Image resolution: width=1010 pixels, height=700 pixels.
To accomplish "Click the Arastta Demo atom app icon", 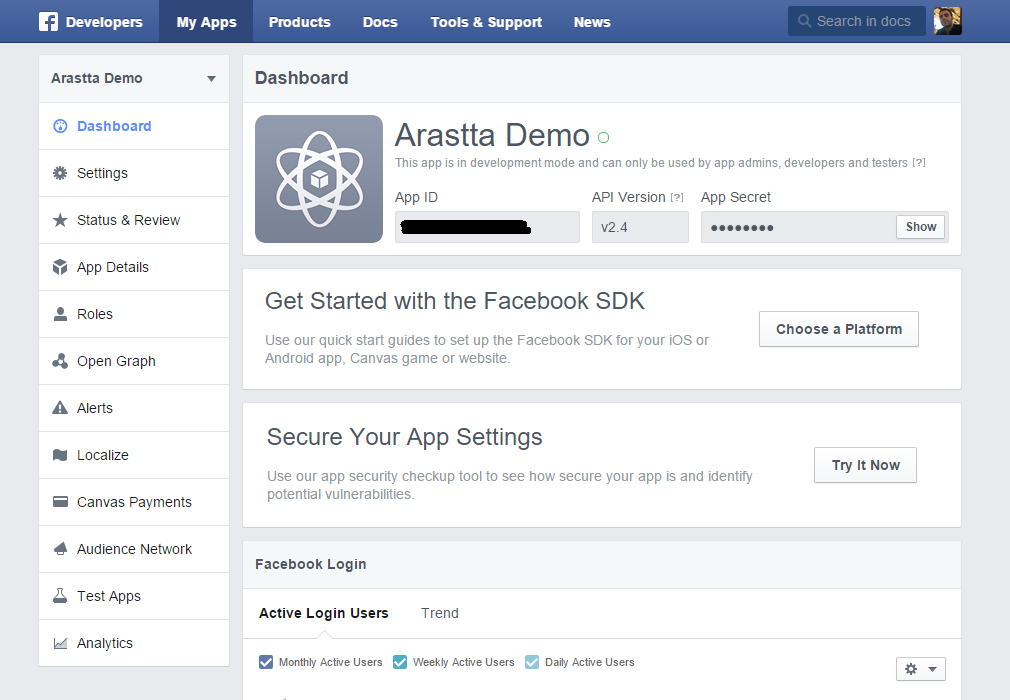I will pyautogui.click(x=319, y=179).
